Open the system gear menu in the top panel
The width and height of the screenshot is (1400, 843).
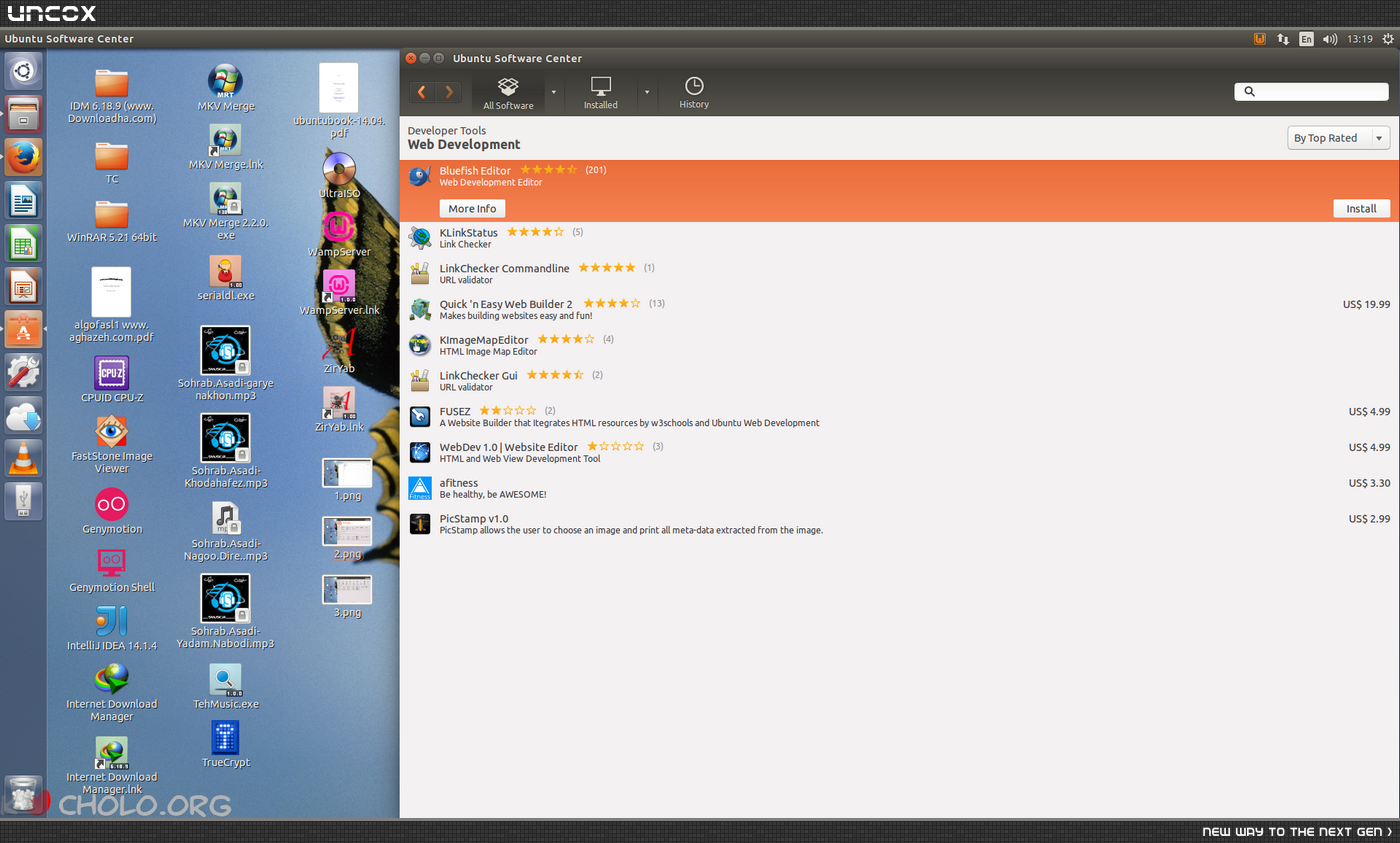1388,39
